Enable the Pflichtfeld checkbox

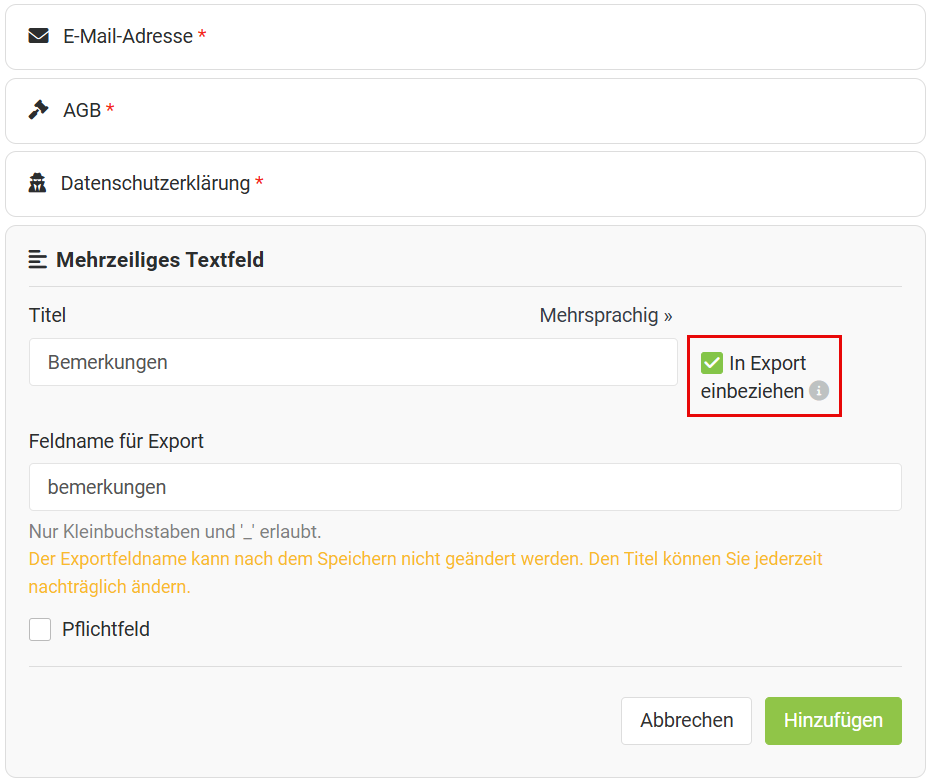(40, 629)
